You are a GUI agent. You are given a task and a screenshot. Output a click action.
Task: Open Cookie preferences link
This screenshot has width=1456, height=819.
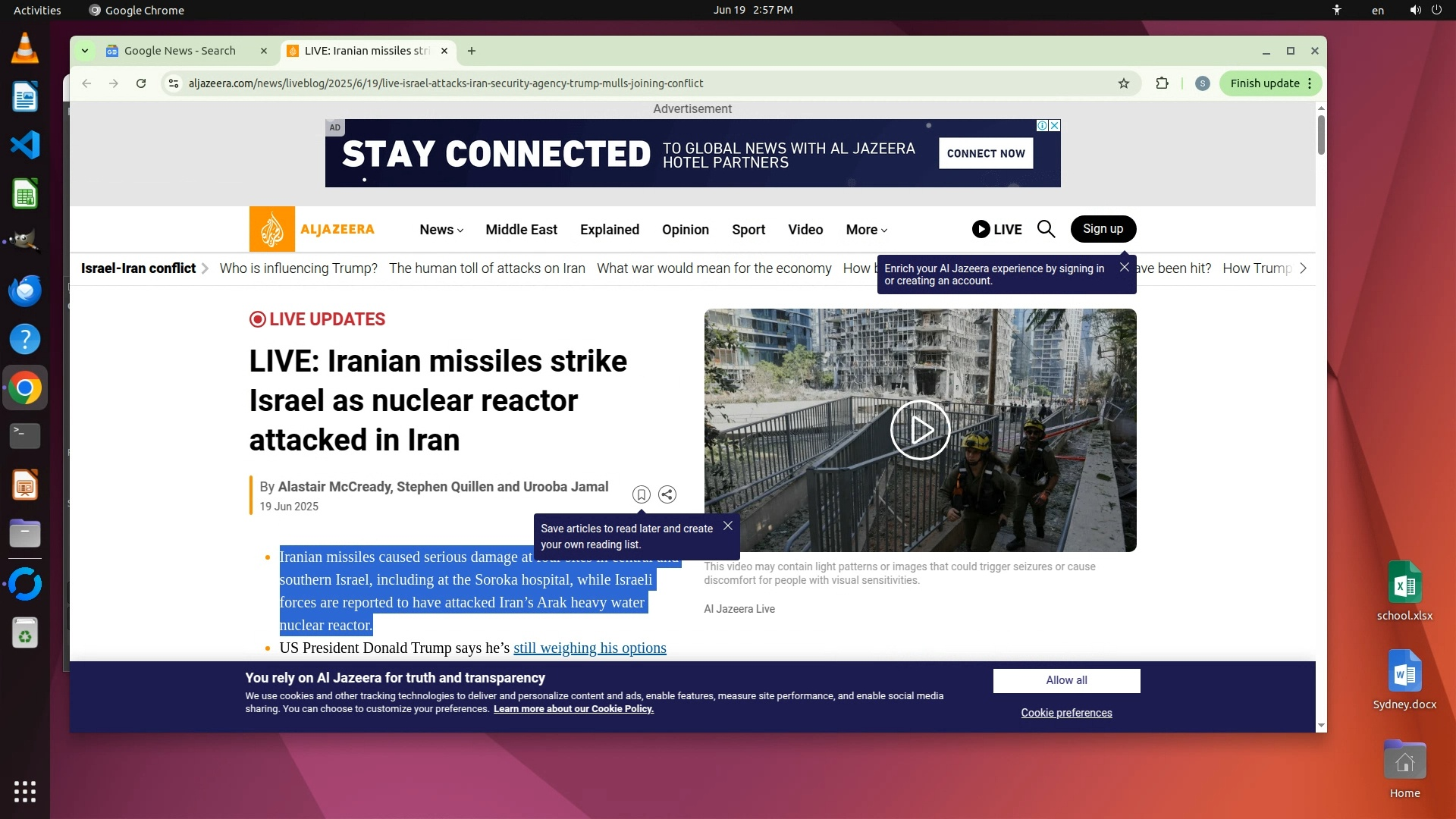(x=1066, y=713)
